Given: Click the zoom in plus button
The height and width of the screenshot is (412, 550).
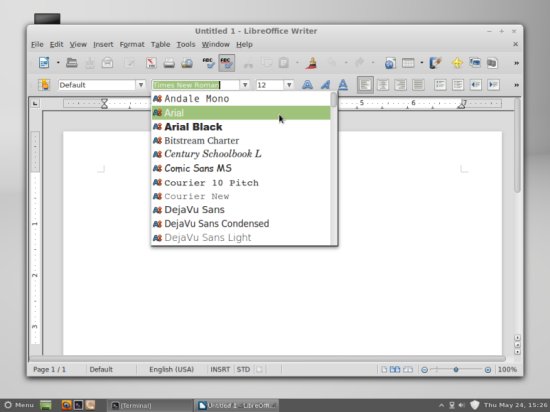Looking at the screenshot, I should click(488, 370).
